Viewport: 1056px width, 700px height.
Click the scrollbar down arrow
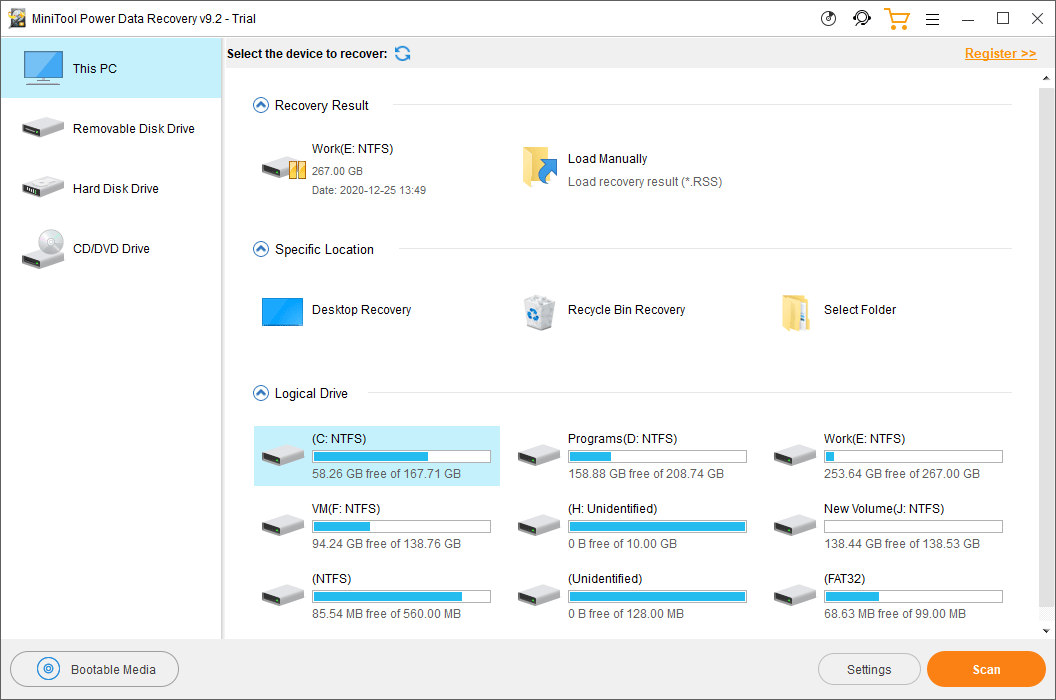coord(1046,631)
